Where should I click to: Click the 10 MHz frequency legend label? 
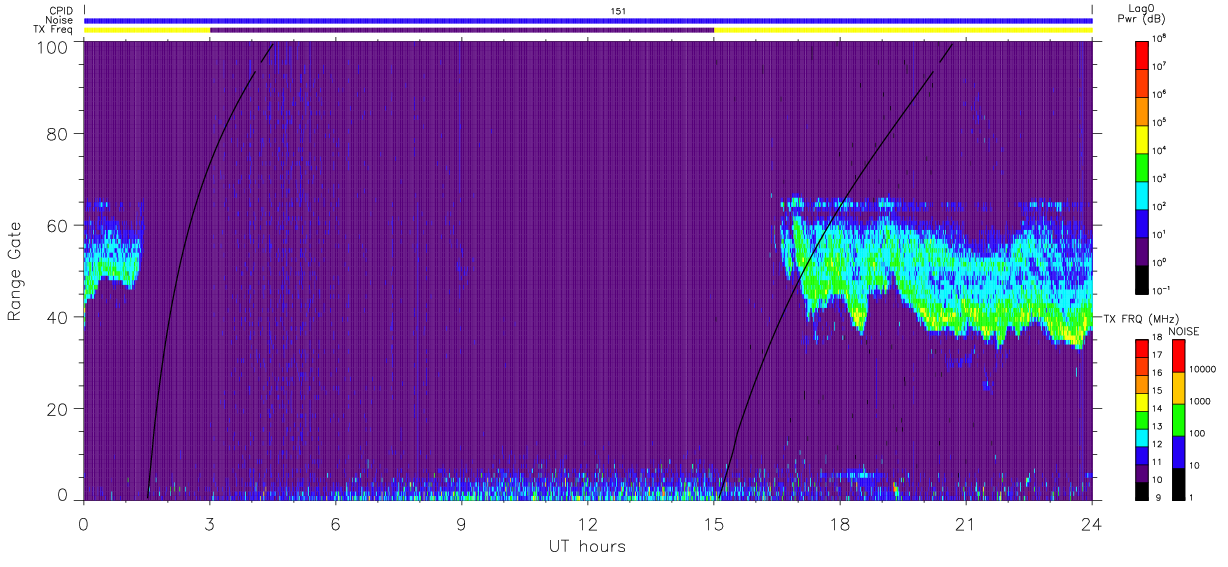[x=1159, y=479]
